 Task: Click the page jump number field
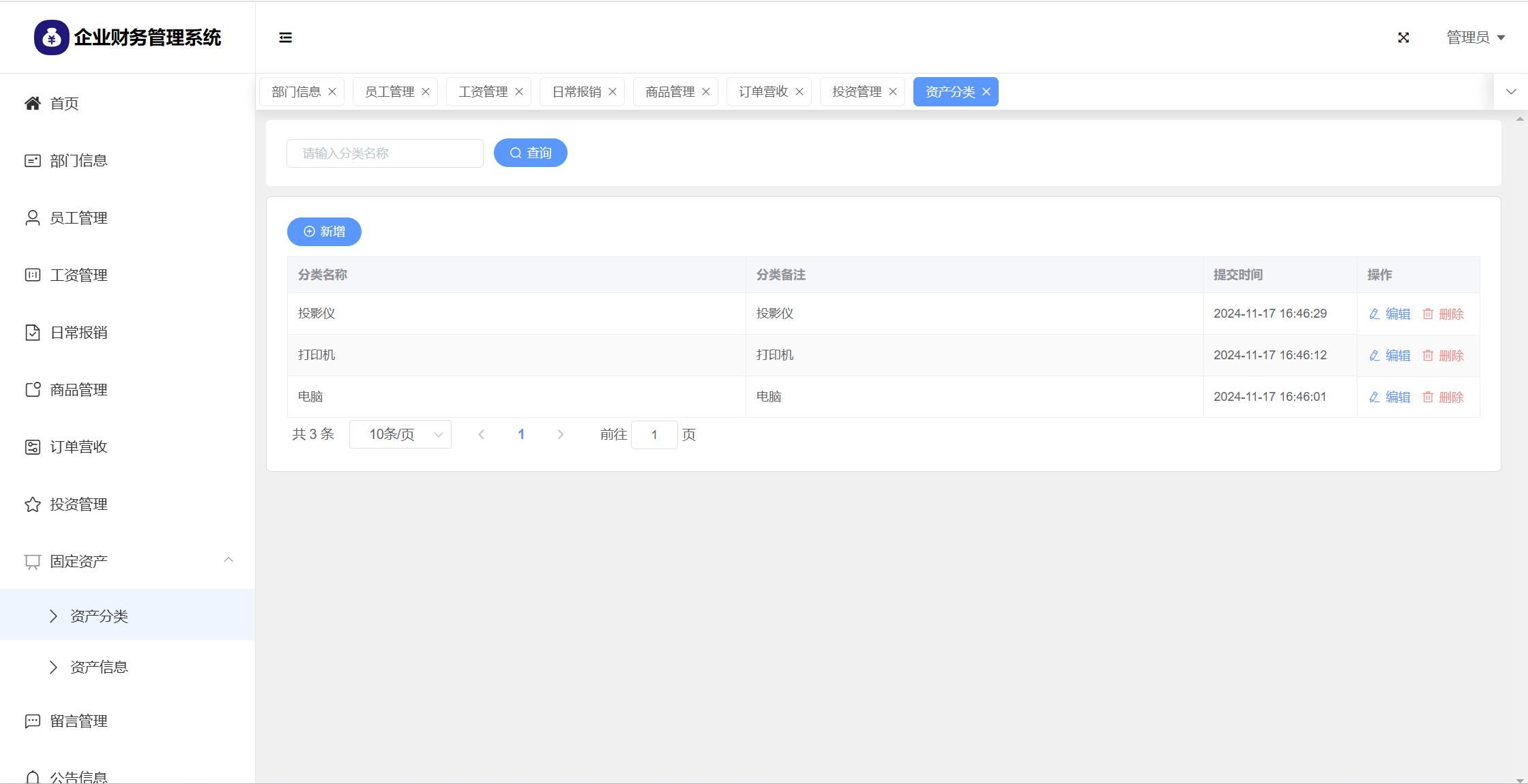pos(654,434)
